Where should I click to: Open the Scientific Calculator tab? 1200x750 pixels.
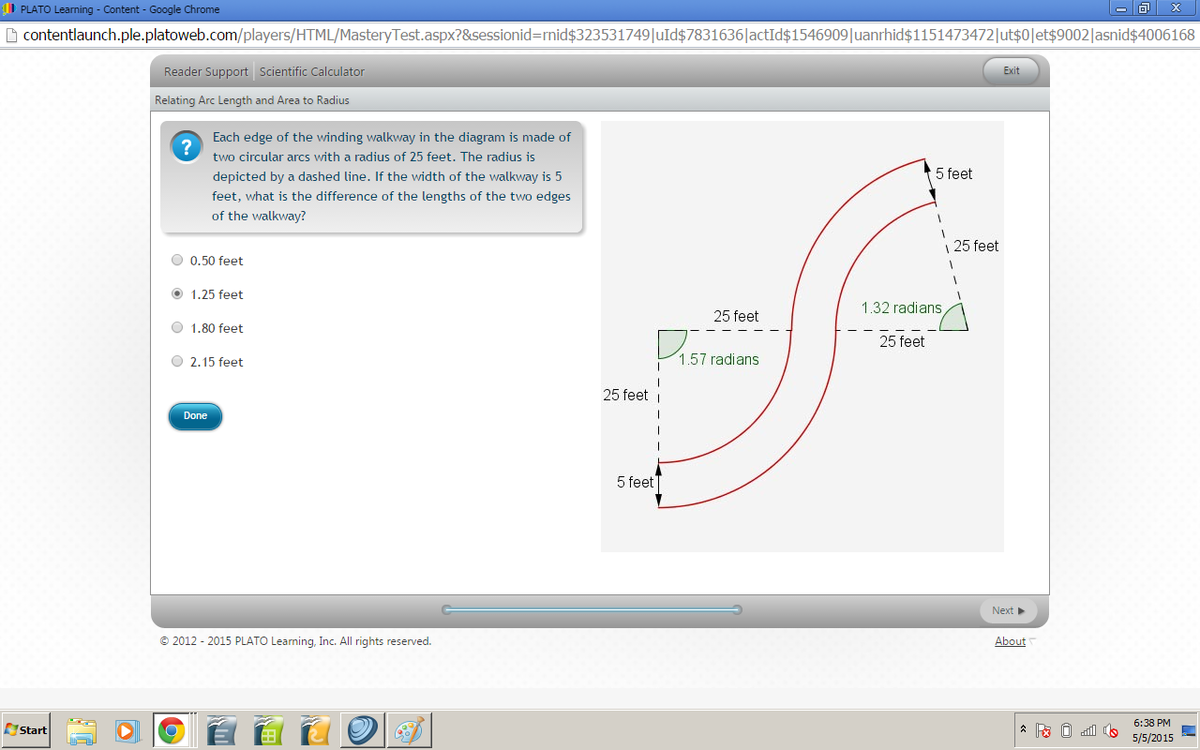(312, 72)
